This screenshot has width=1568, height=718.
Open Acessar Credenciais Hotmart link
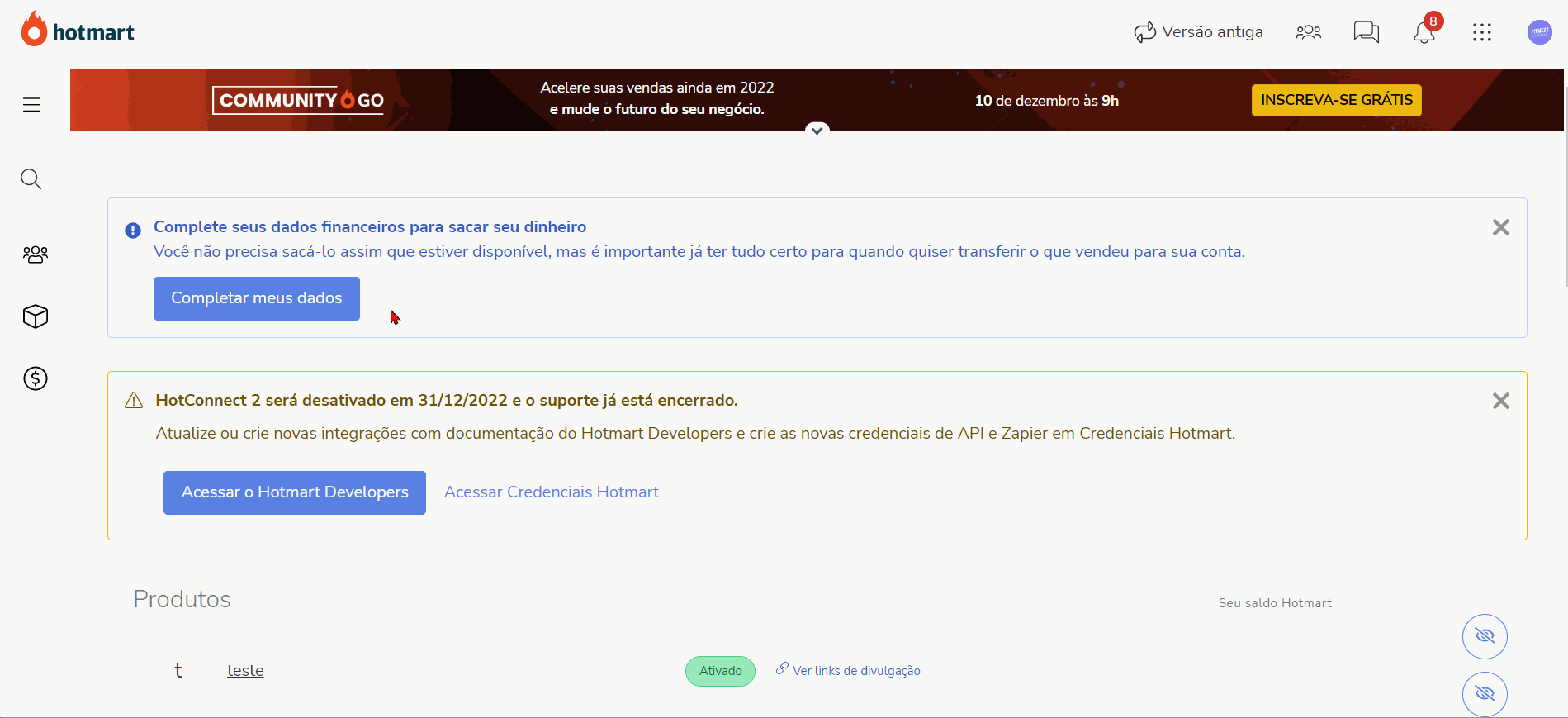point(552,492)
